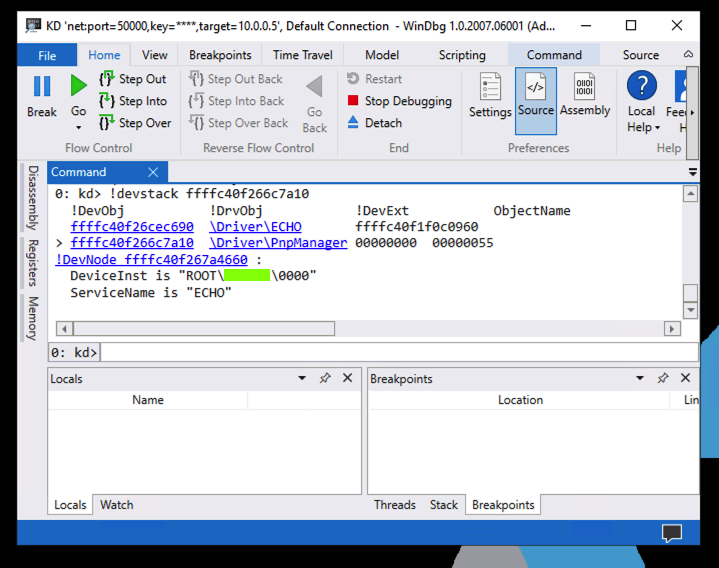Click the ffffc40f266c7a10 device object link
The height and width of the screenshot is (568, 719).
[132, 243]
